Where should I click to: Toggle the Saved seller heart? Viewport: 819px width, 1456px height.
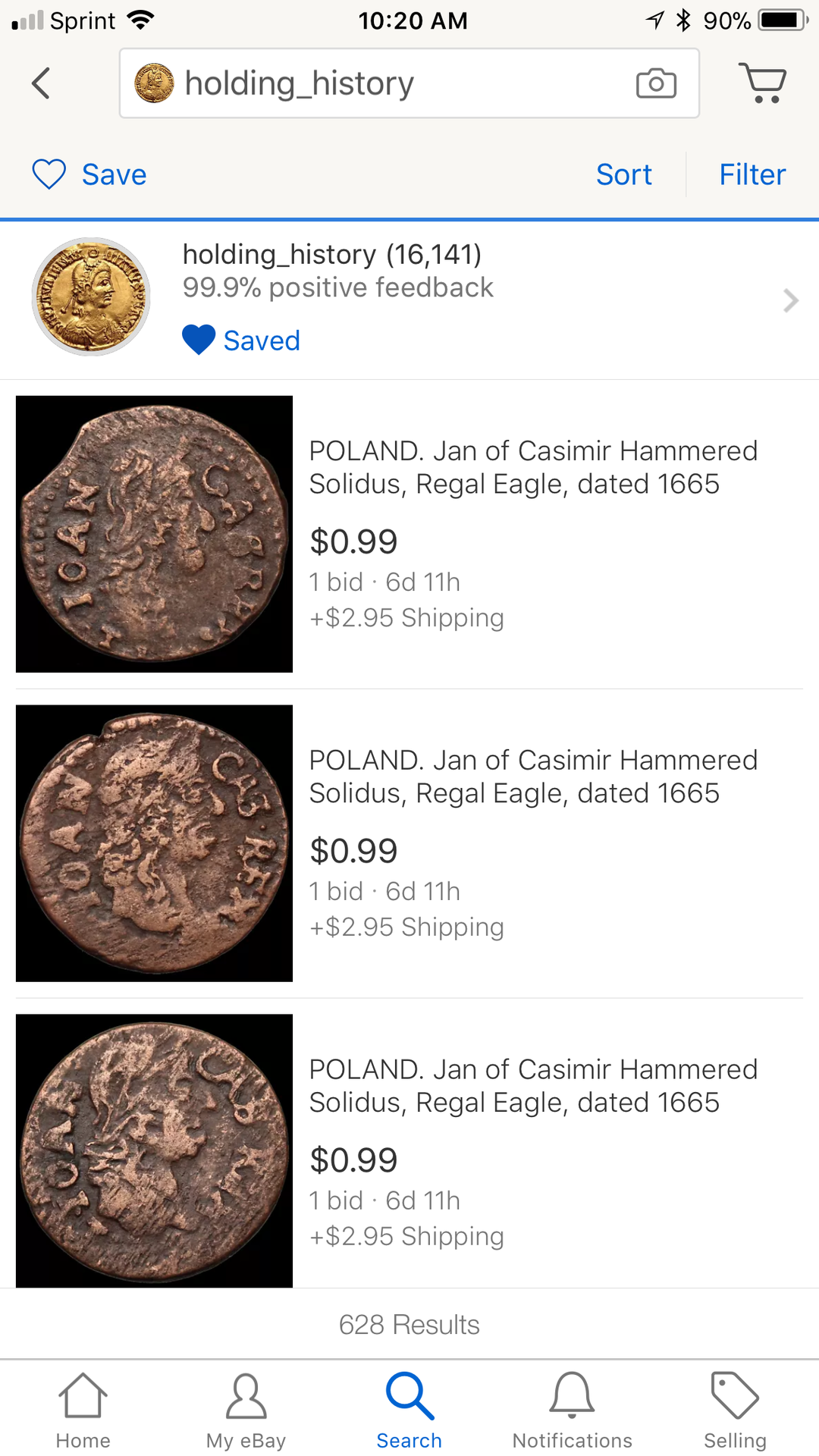pos(199,340)
